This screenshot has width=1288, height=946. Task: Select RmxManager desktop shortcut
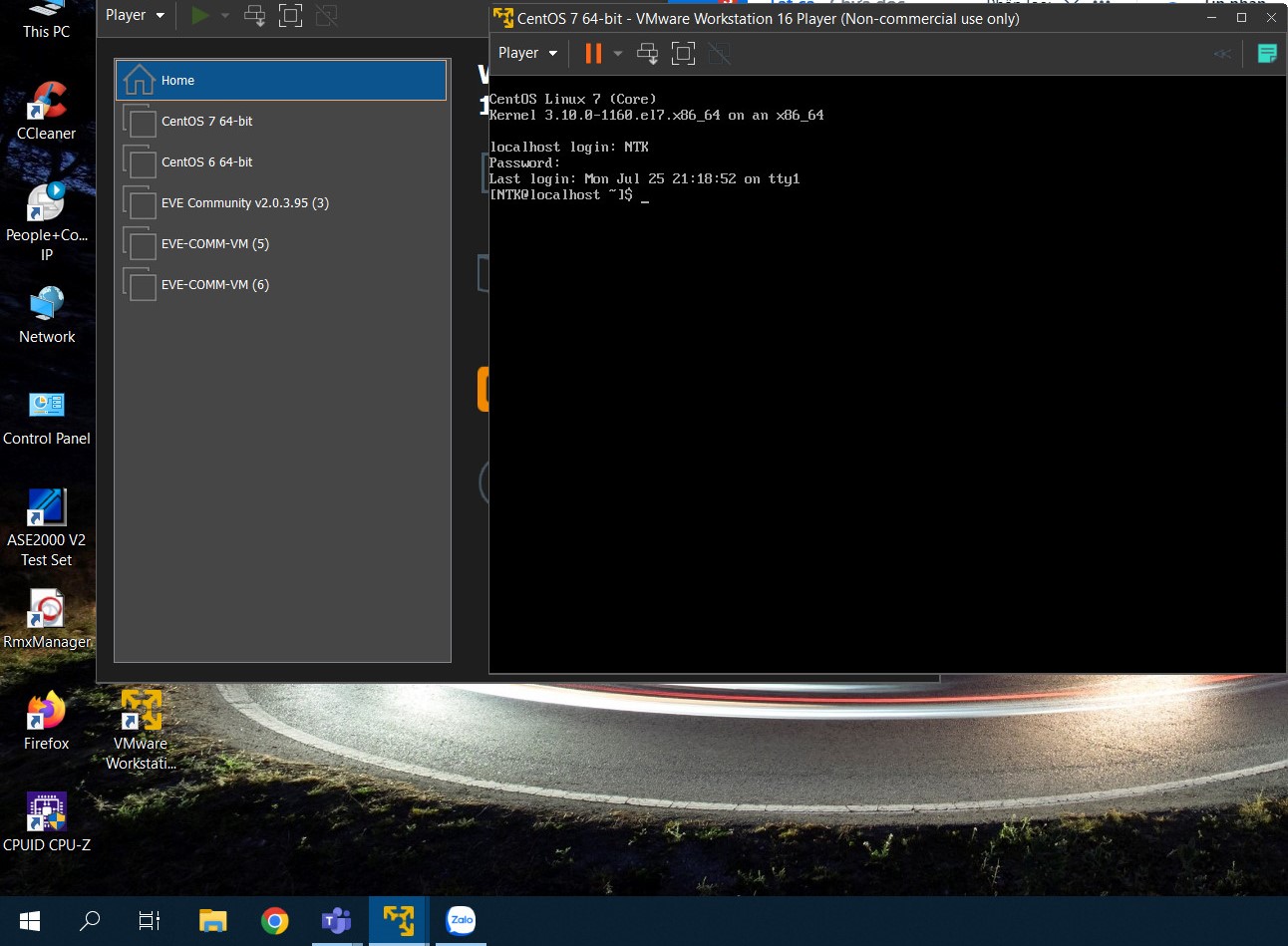click(x=47, y=619)
